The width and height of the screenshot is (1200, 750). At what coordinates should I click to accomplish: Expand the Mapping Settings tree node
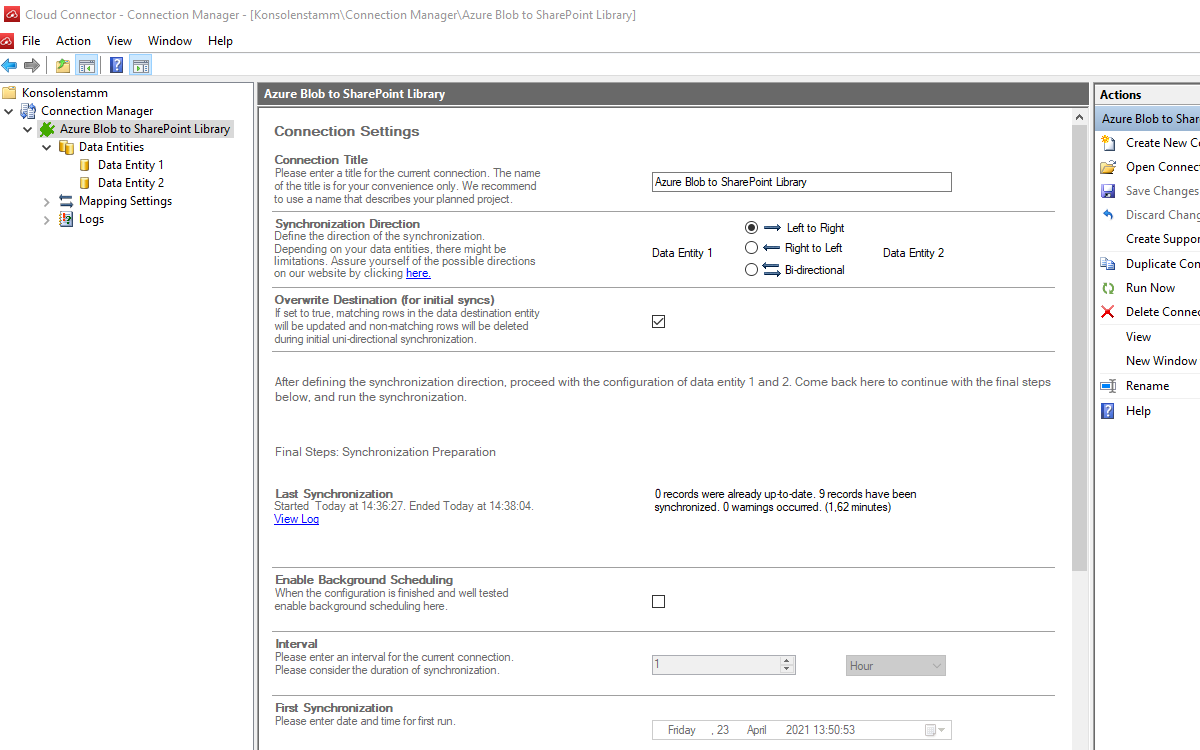point(46,201)
